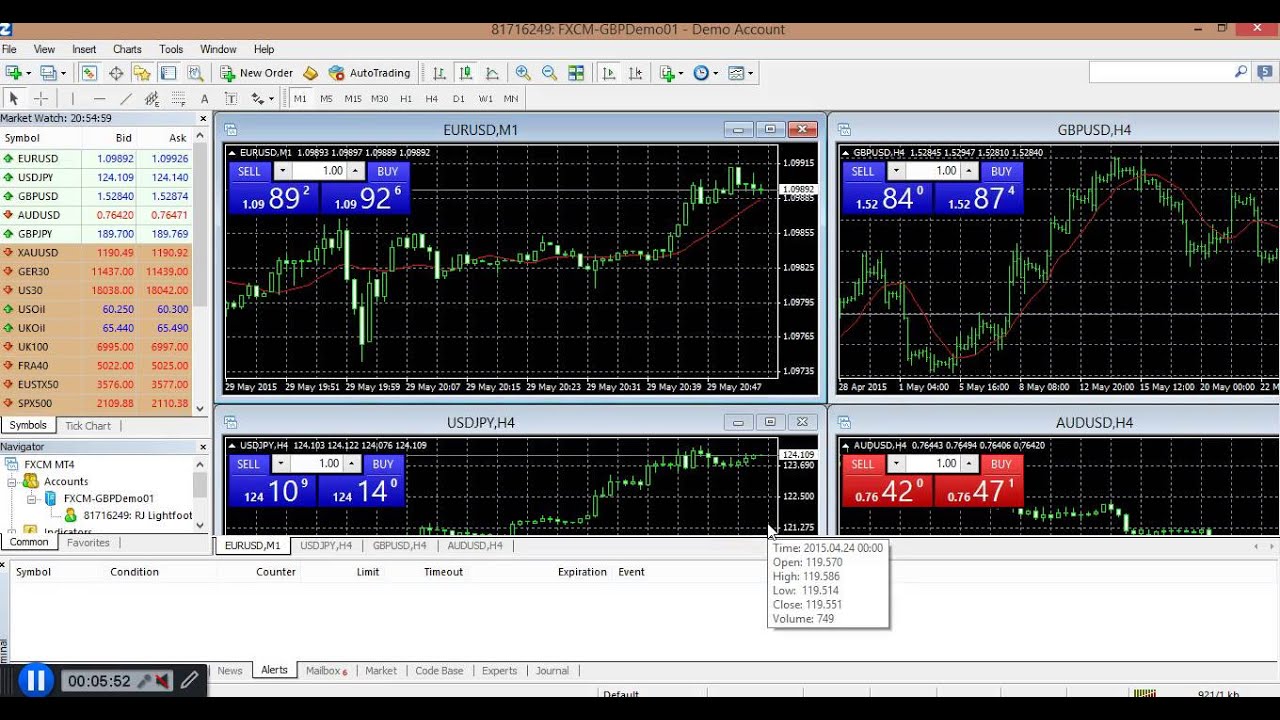The image size is (1280, 720).
Task: Switch to the Tick Chart tab
Action: click(88, 425)
